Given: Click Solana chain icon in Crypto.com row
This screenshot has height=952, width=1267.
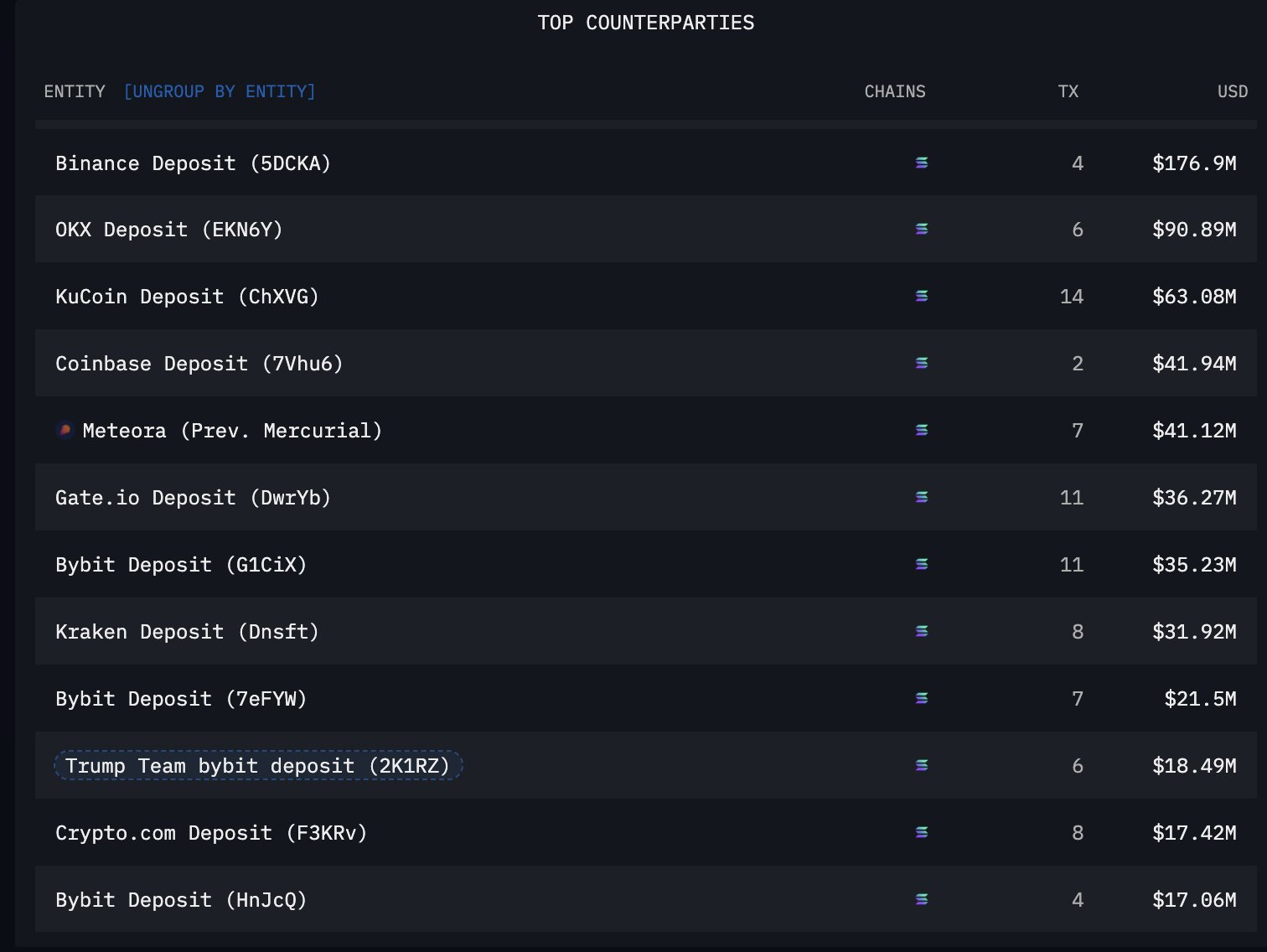Looking at the screenshot, I should pos(922,832).
